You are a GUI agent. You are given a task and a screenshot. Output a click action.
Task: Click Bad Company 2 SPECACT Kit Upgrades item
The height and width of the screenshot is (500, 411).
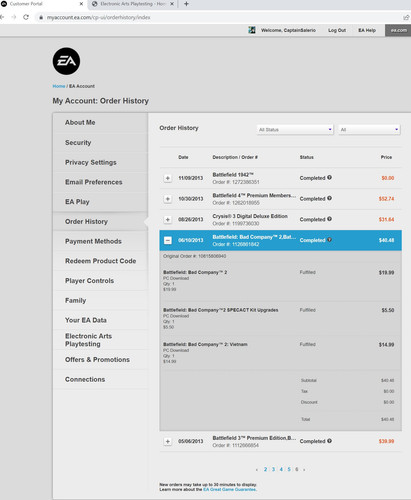click(x=220, y=310)
